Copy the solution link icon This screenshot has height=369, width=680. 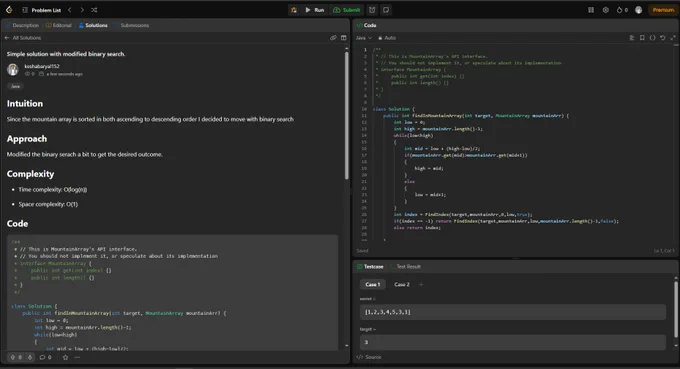click(333, 38)
